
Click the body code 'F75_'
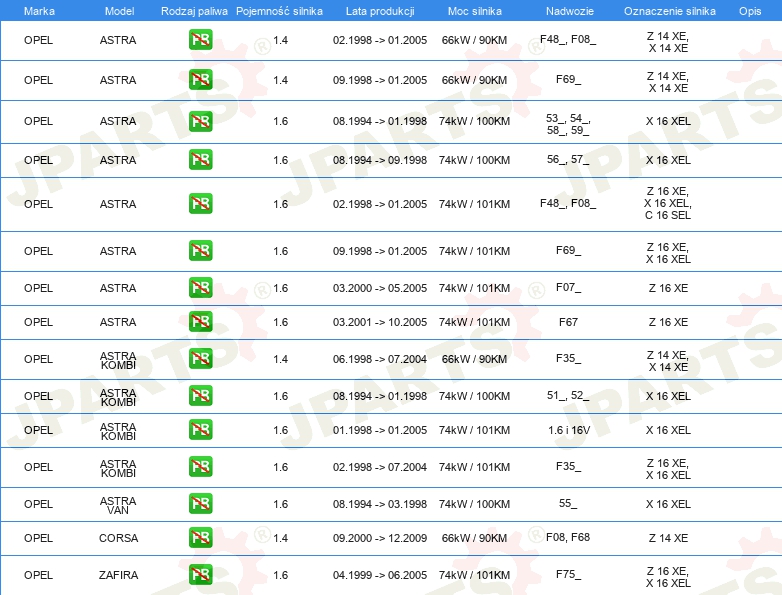pyautogui.click(x=569, y=575)
